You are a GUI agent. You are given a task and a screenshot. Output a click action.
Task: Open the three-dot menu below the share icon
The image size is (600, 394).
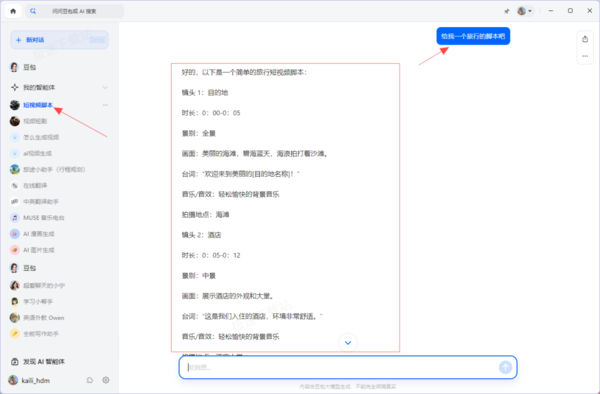coord(585,56)
